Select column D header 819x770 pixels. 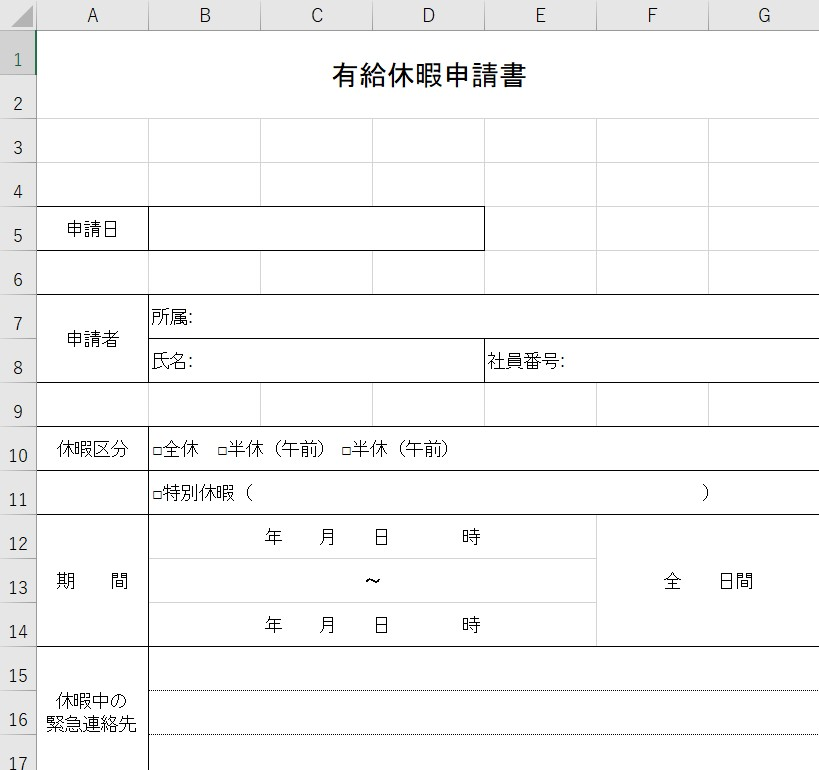pyautogui.click(x=428, y=15)
